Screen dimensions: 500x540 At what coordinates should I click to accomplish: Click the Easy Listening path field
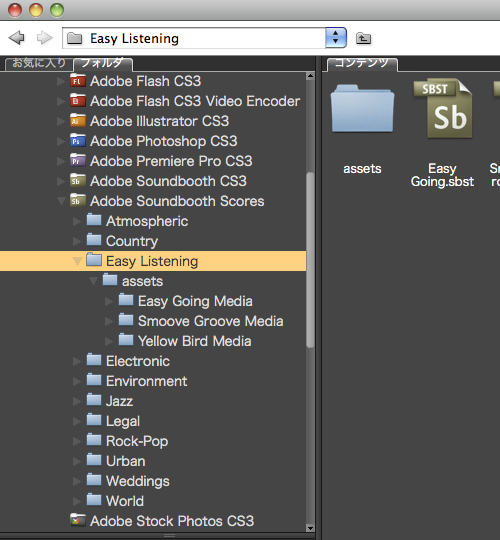[194, 38]
